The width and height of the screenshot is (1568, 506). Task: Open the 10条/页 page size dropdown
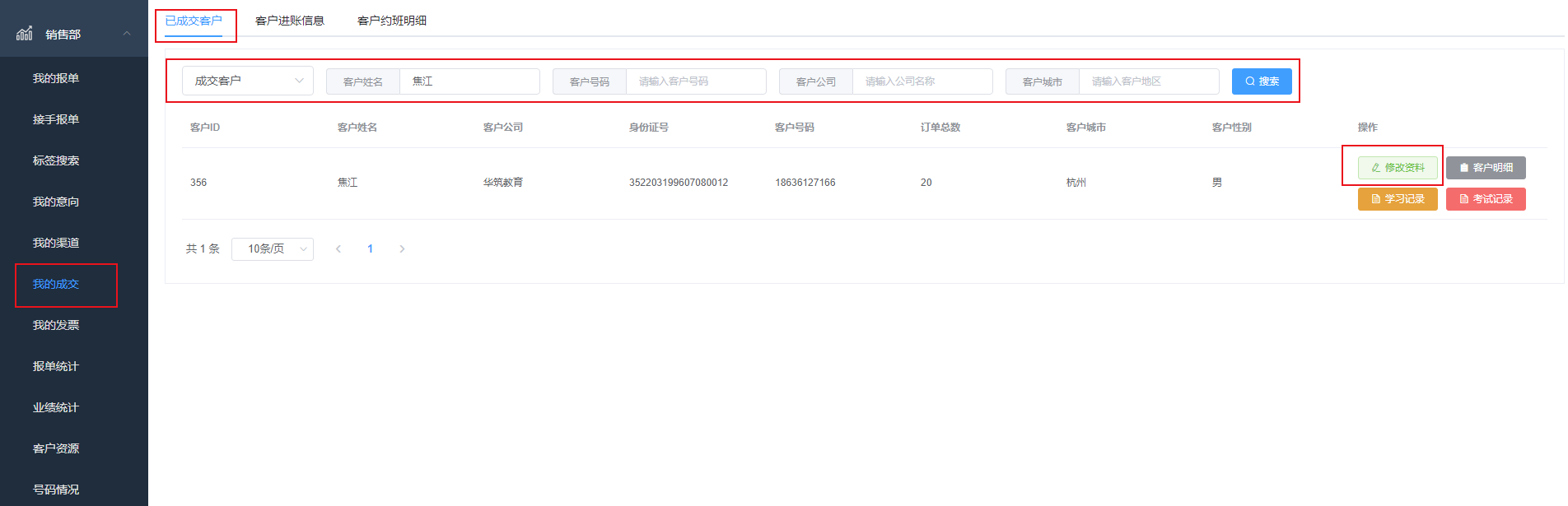pos(272,248)
